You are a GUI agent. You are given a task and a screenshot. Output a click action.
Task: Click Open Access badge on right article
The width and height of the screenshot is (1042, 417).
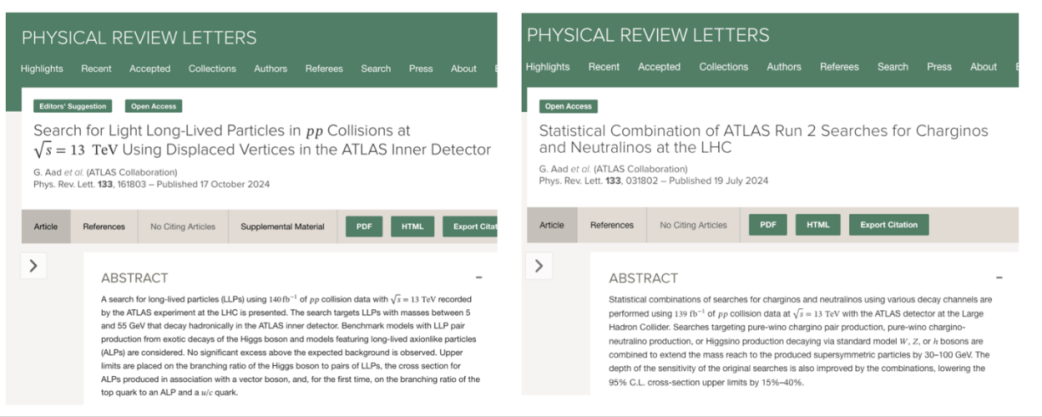[567, 106]
